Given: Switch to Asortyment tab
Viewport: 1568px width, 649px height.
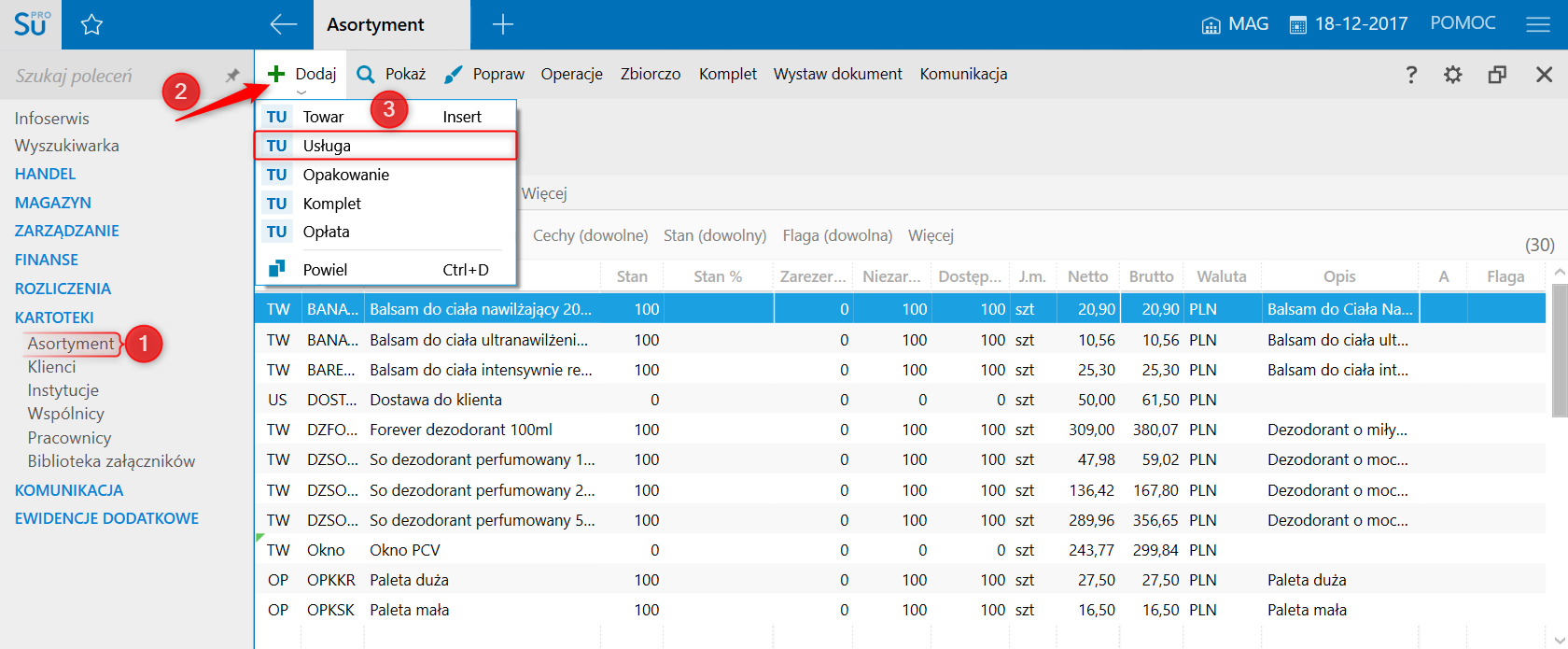Looking at the screenshot, I should (x=391, y=25).
